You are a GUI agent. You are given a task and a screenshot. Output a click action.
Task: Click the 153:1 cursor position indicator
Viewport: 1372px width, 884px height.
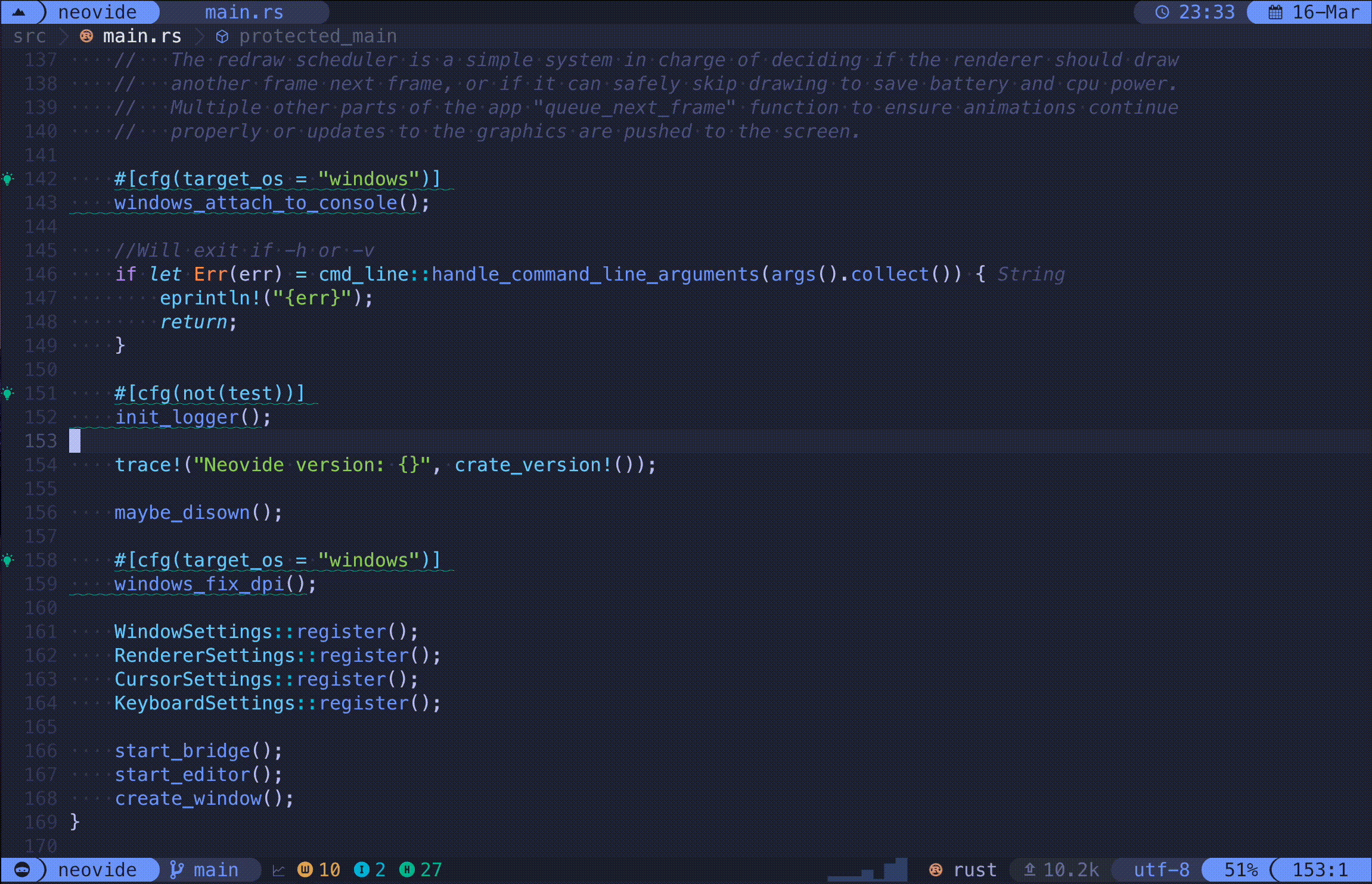pyautogui.click(x=1320, y=870)
